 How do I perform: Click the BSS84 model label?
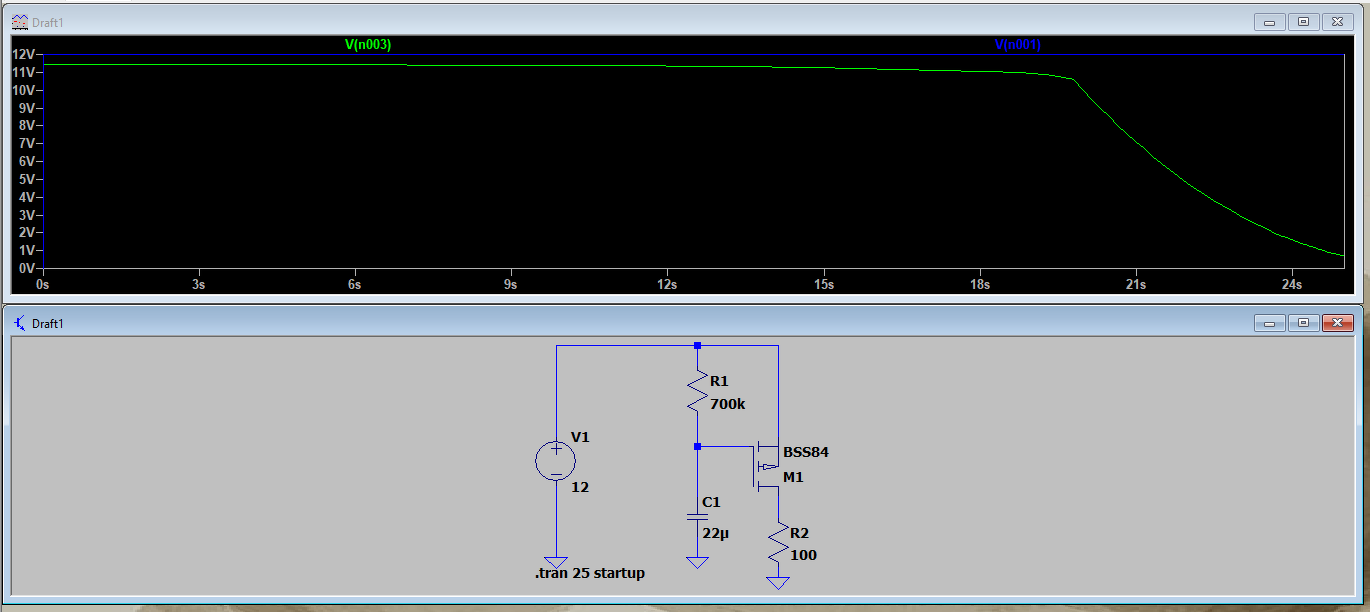tap(806, 452)
